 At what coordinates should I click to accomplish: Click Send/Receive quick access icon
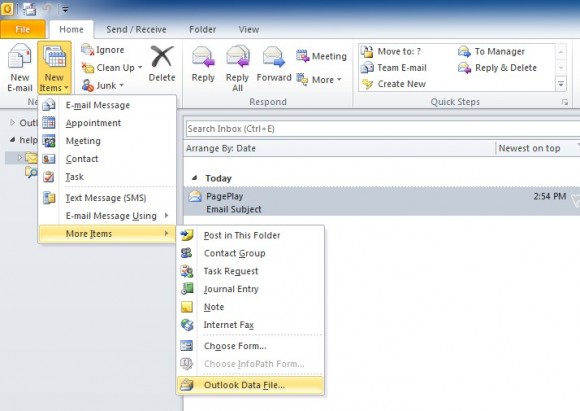(29, 9)
